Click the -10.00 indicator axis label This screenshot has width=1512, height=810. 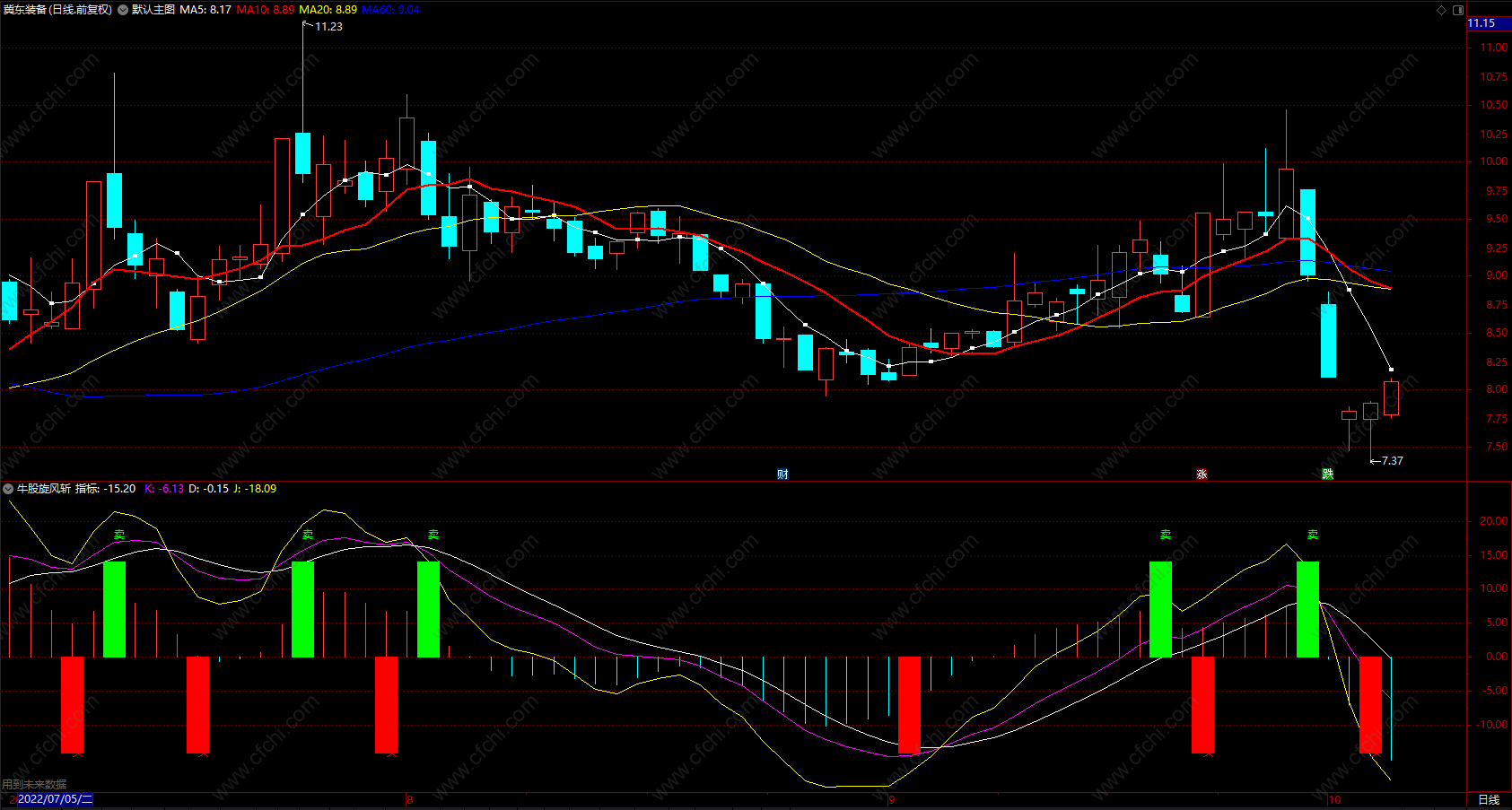pyautogui.click(x=1492, y=725)
